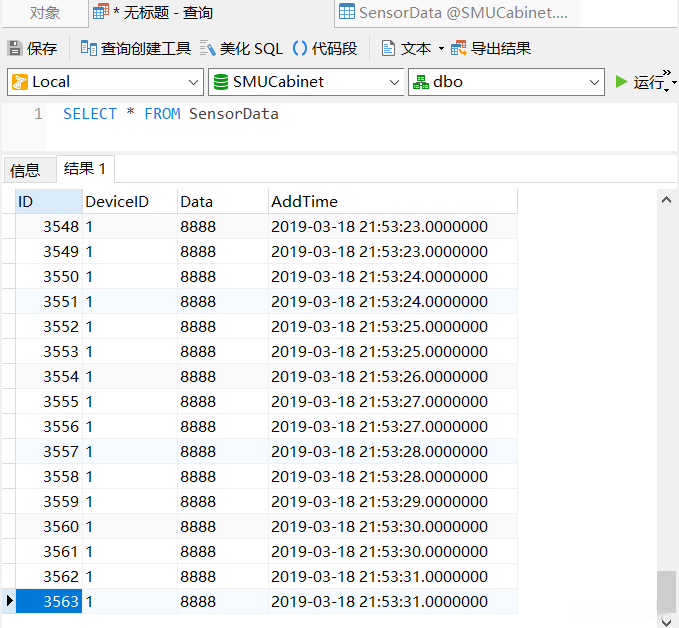
Task: Click the Data cell 8888 in row 3563
Action: [223, 602]
